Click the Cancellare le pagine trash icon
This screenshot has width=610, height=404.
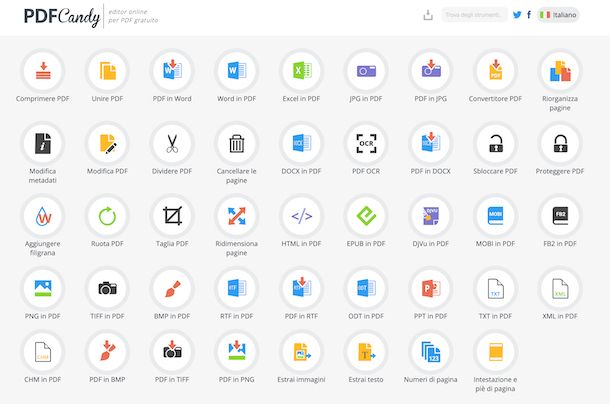tap(237, 143)
